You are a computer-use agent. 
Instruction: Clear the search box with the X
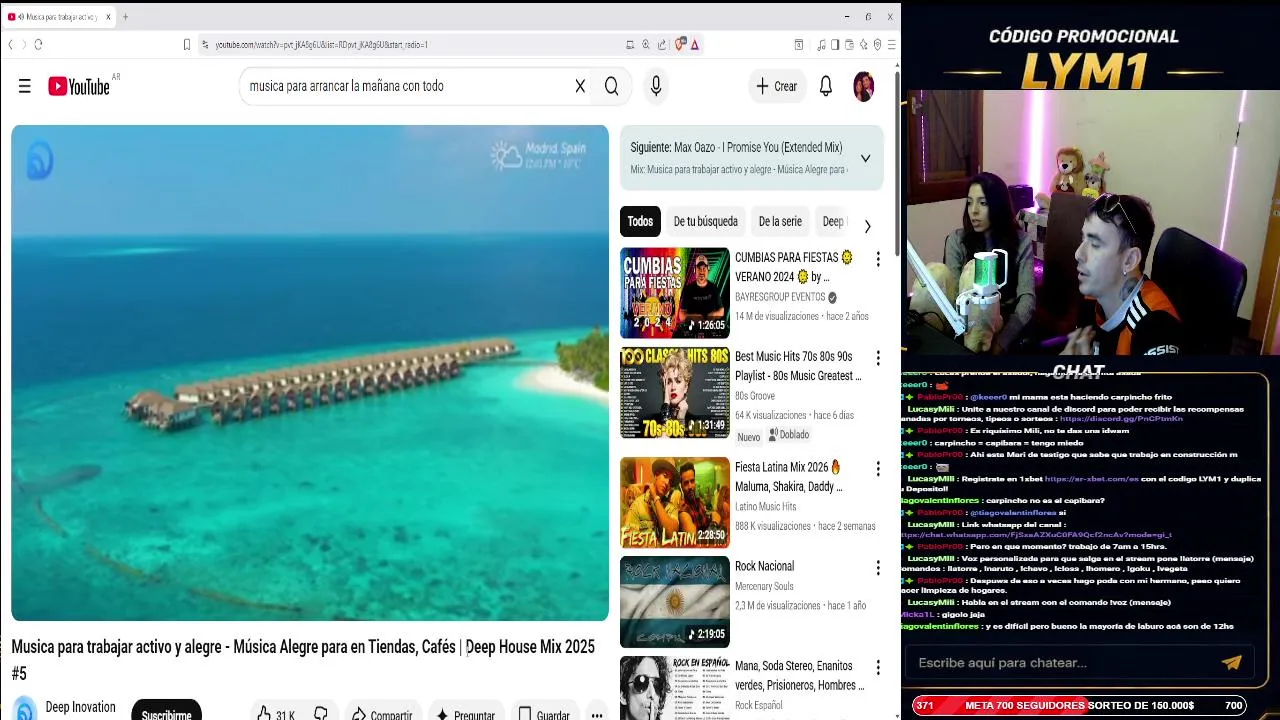point(580,86)
